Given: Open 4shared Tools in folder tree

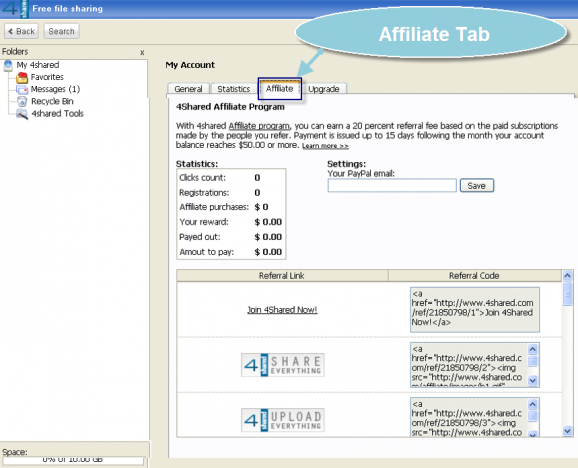Looking at the screenshot, I should [57, 114].
